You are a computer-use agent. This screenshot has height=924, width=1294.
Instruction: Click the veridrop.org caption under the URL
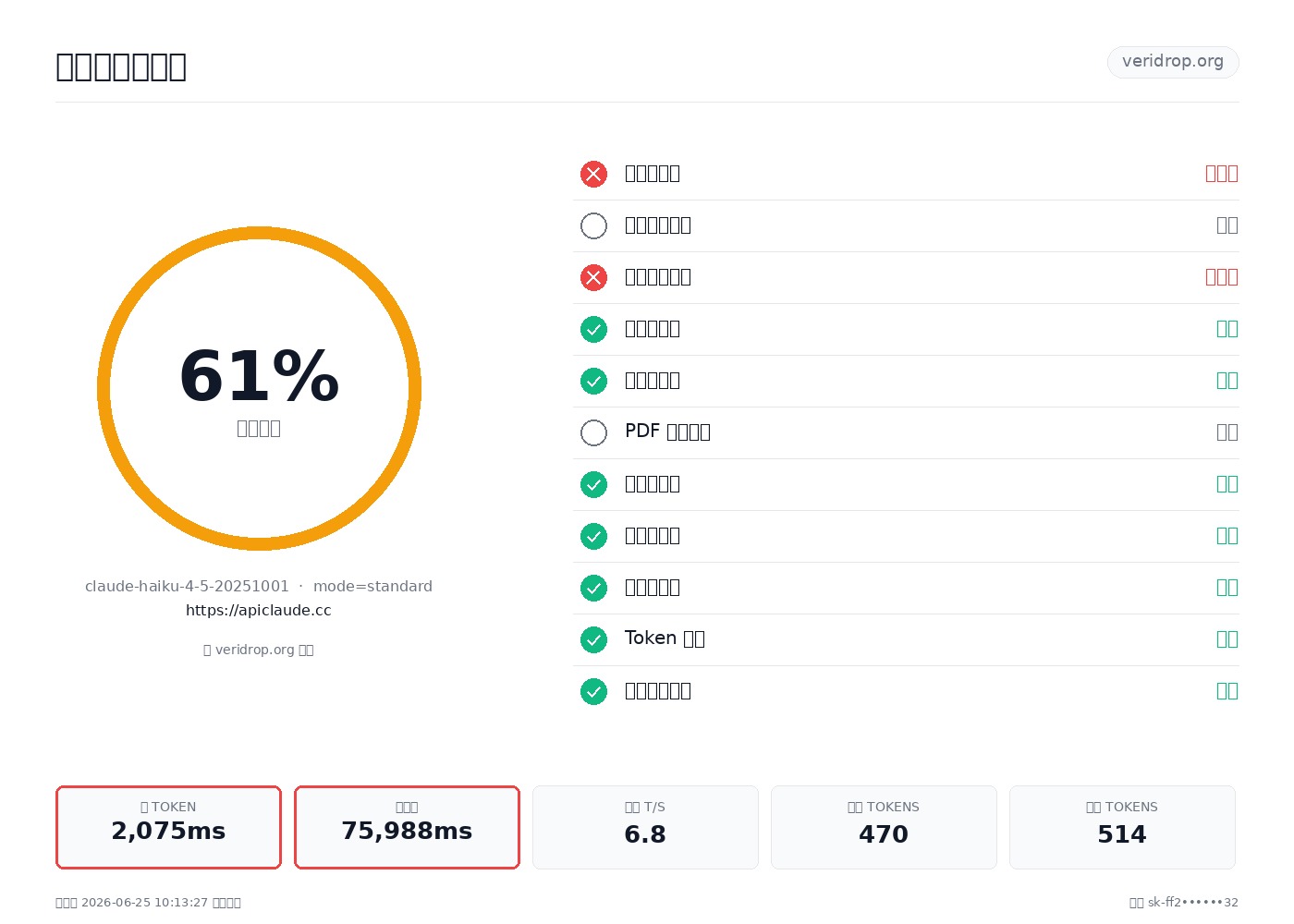pos(259,650)
